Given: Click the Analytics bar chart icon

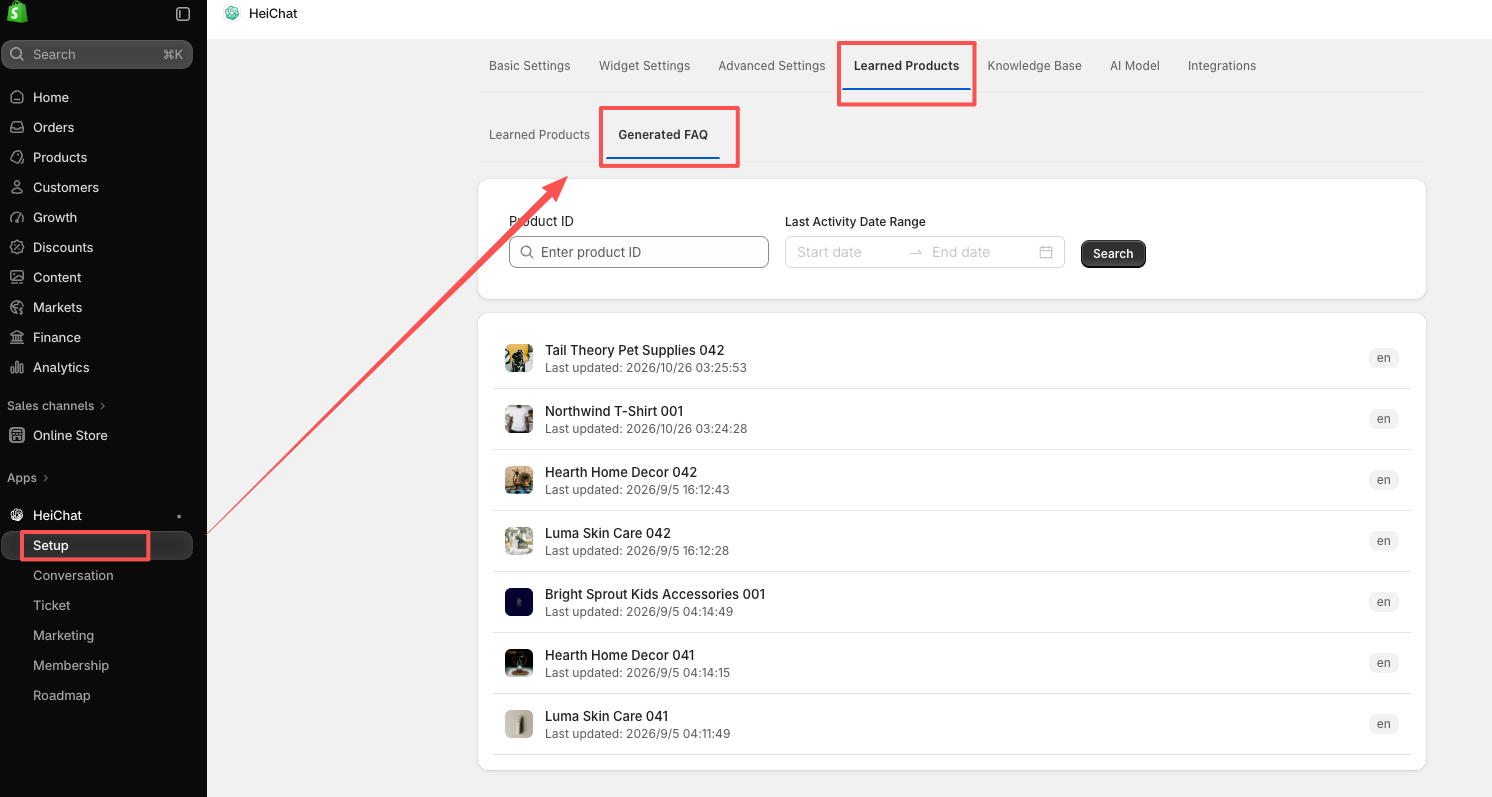Looking at the screenshot, I should pyautogui.click(x=16, y=367).
